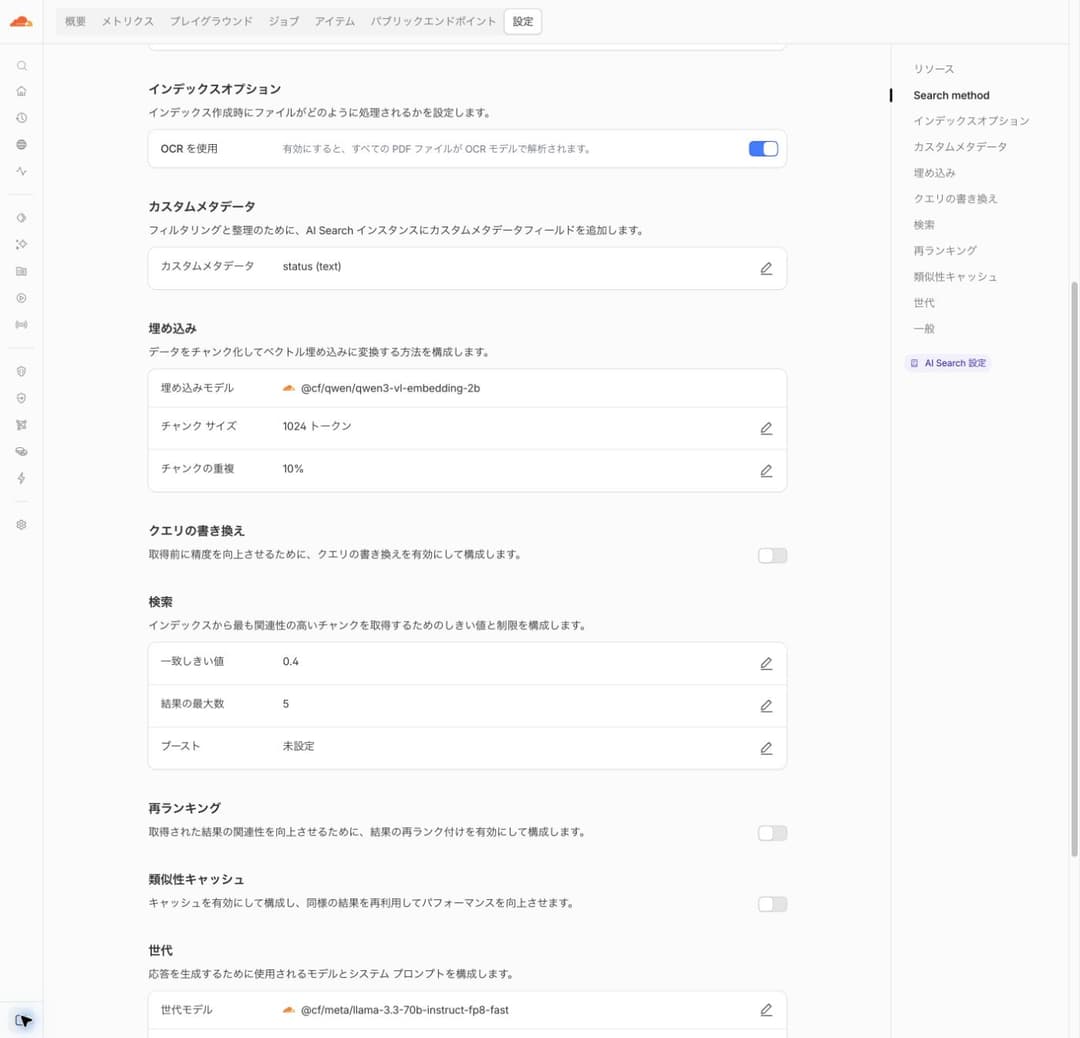Edit the チャンクの重複 percentage
The image size is (1080, 1038).
[766, 471]
